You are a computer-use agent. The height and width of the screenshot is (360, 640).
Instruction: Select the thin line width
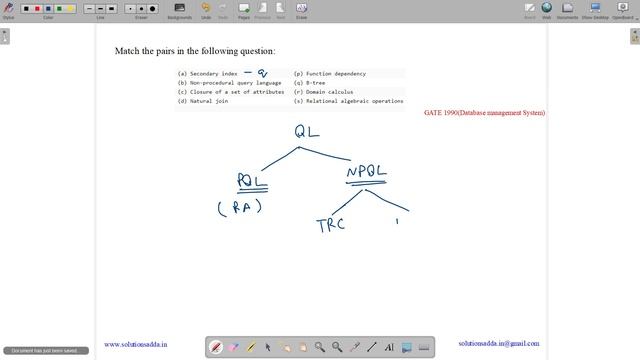89,9
